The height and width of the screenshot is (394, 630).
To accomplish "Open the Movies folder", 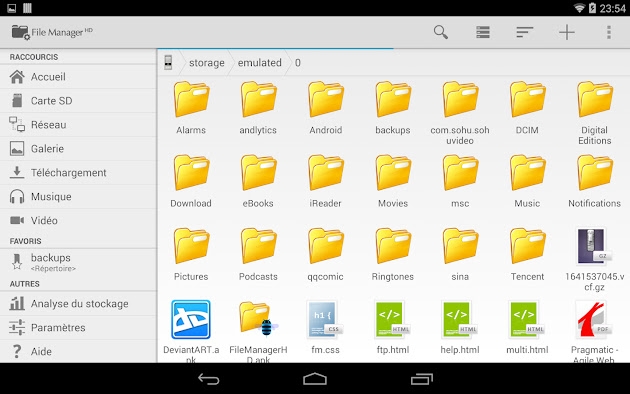I will [x=393, y=181].
